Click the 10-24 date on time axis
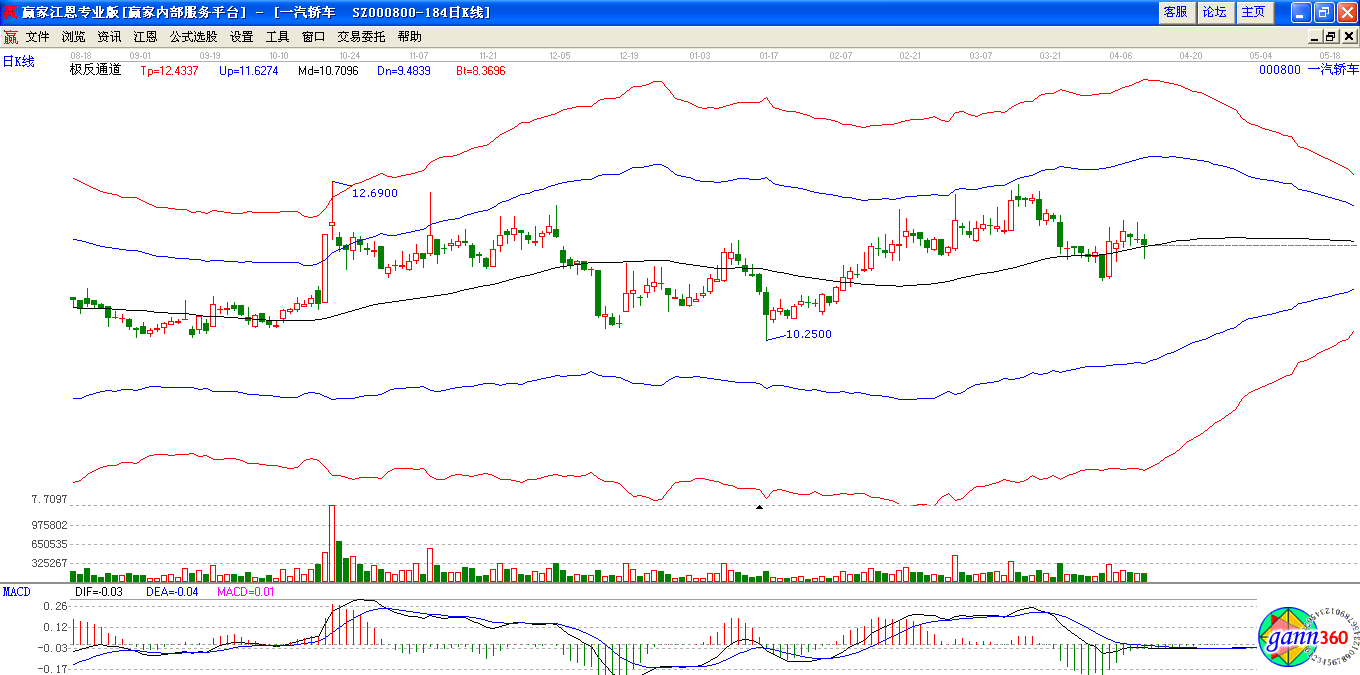The image size is (1360, 675). click(350, 55)
